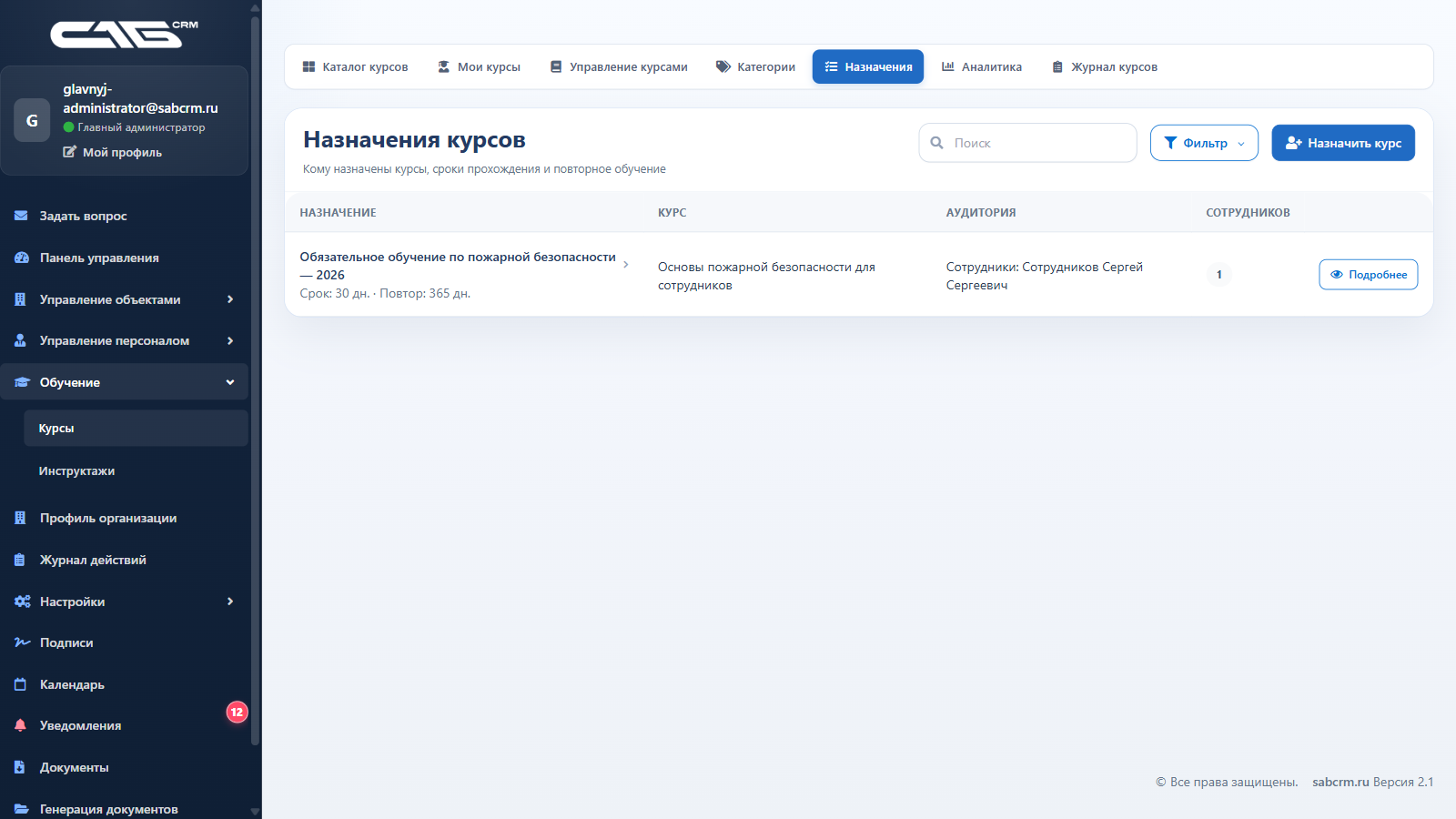Click the building icon for Профиль организации
Image resolution: width=1456 pixels, height=819 pixels.
20,518
